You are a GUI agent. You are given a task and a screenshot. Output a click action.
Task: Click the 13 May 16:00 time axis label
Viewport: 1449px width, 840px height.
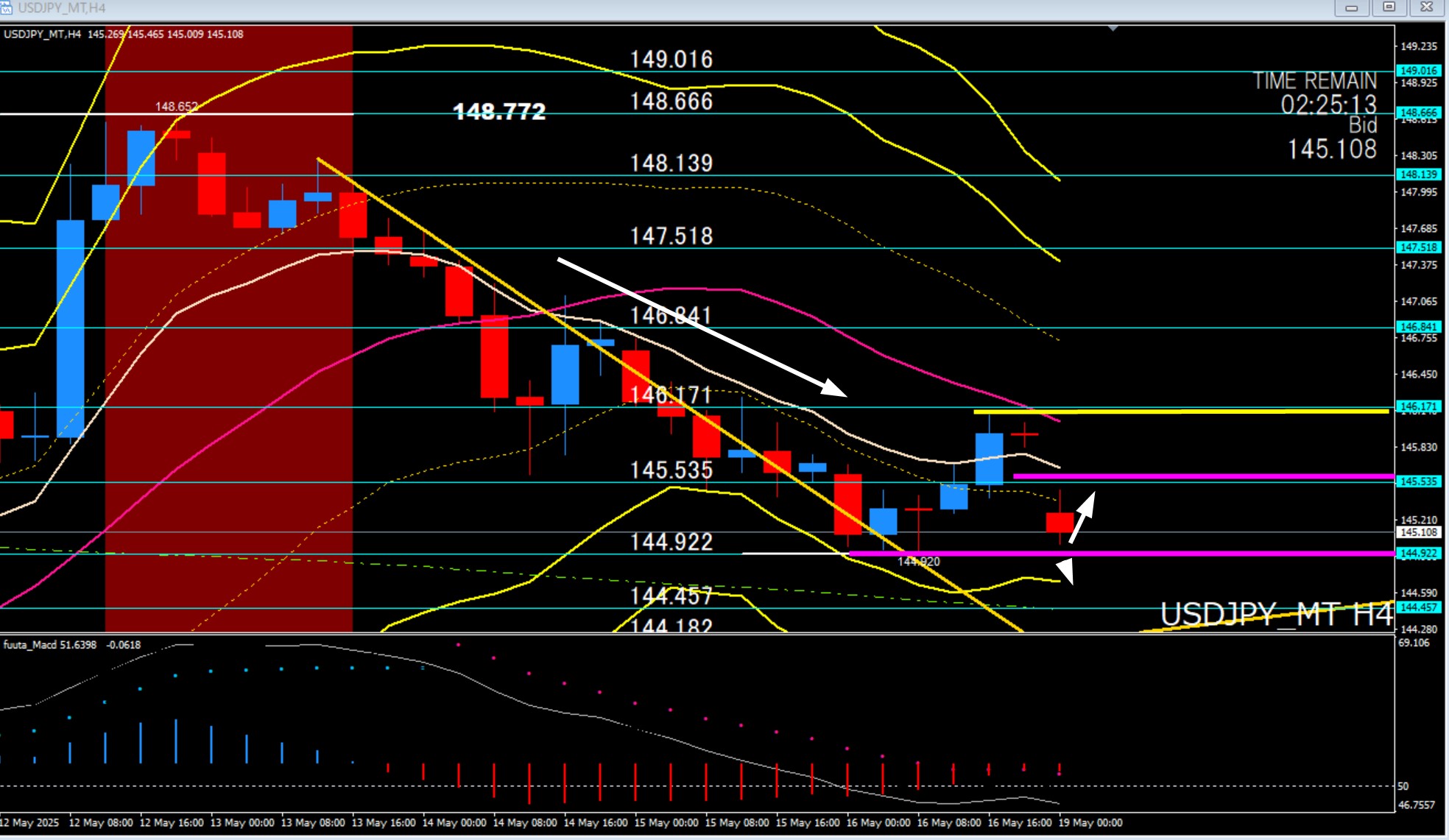click(x=384, y=822)
